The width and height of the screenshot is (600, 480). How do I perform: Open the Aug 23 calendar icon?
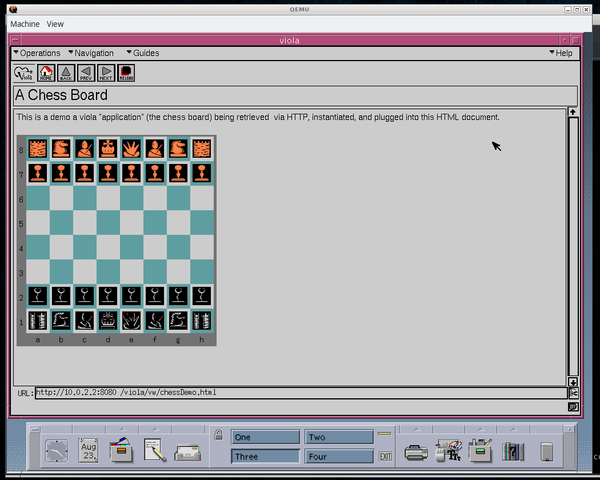pos(88,451)
